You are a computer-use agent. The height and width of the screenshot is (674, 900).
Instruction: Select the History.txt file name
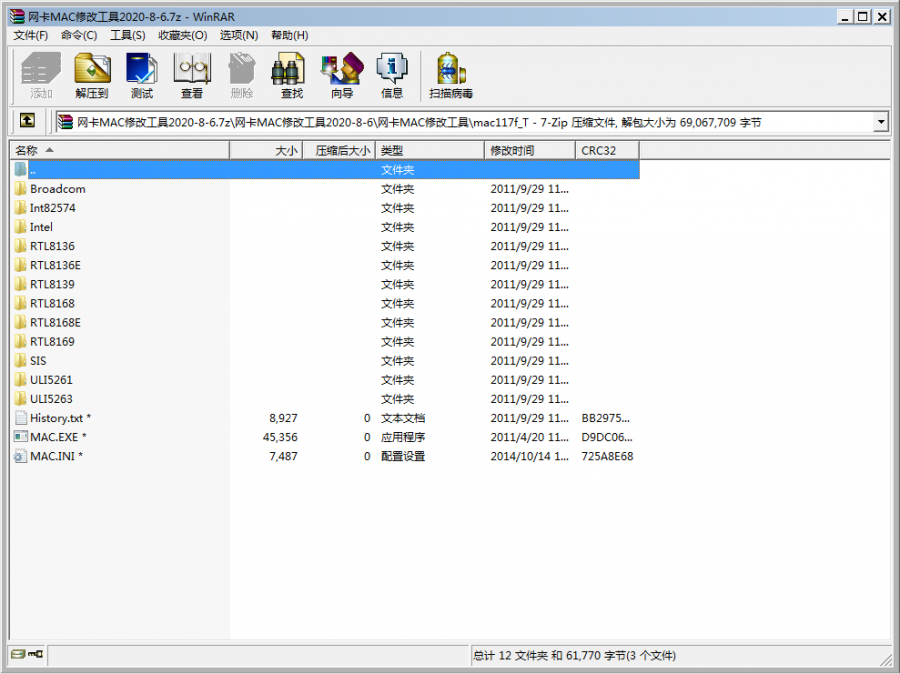coord(60,418)
